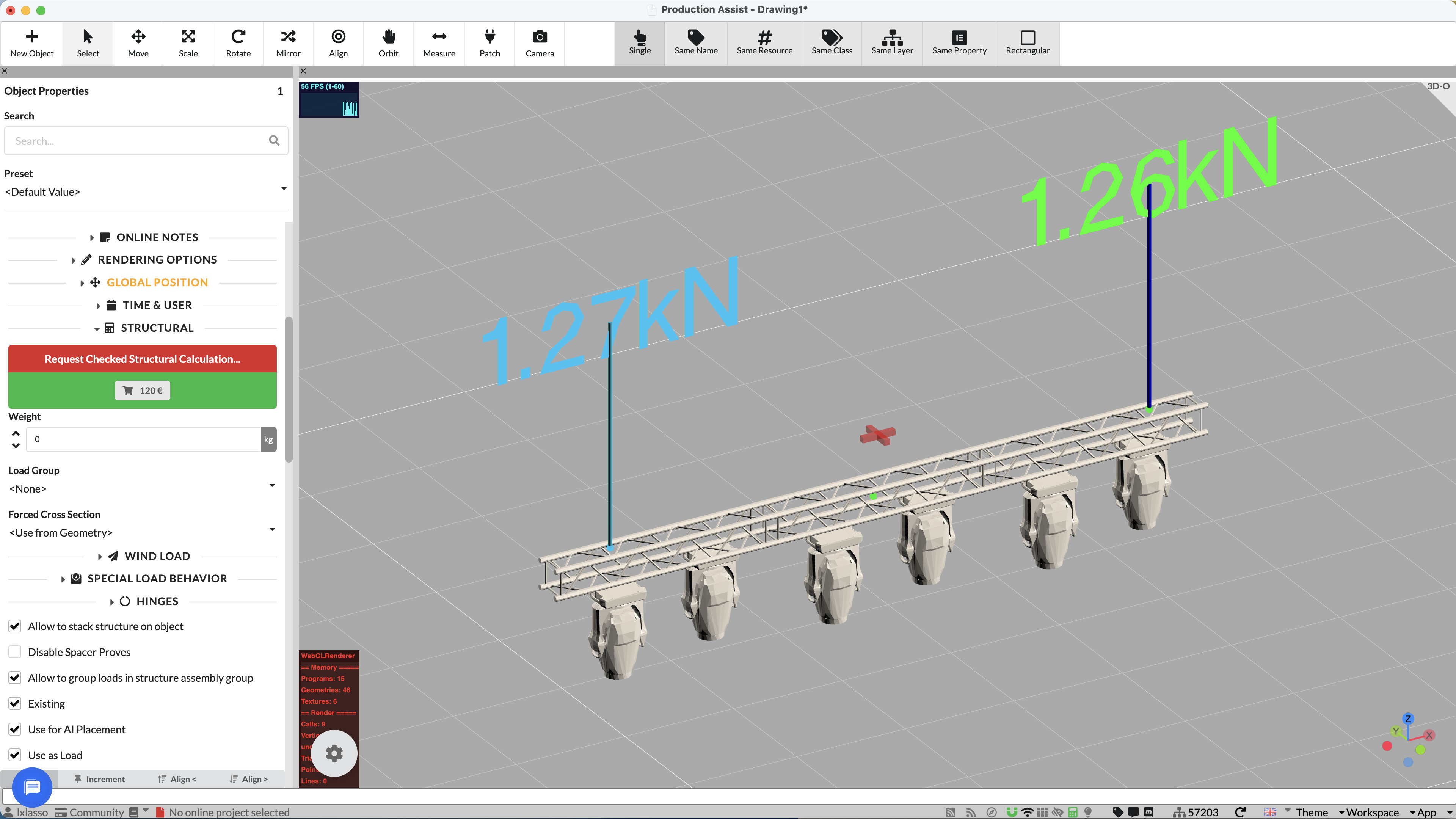Viewport: 1456px width, 819px height.
Task: Click the Rotate tool icon
Action: click(238, 44)
